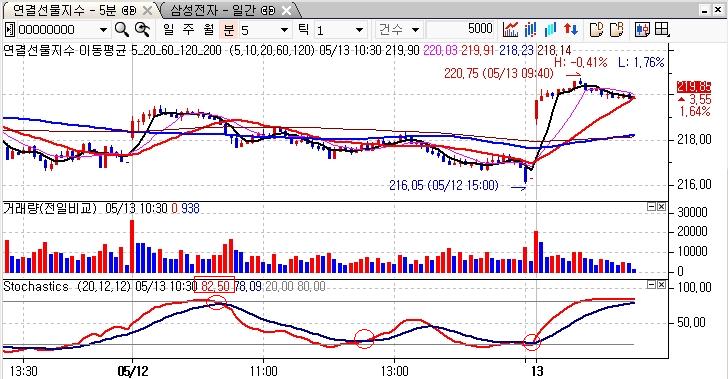728x379 pixels.
Task: Switch to the 삼성전자 - 일간 tab
Action: click(222, 10)
